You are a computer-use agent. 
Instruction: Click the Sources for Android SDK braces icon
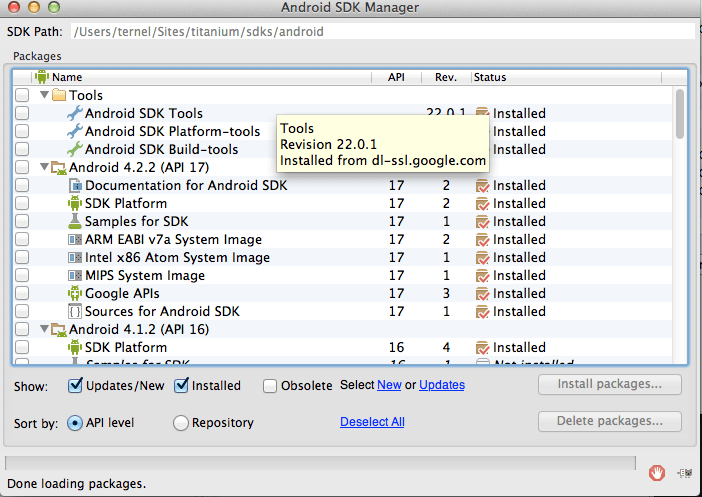[75, 312]
